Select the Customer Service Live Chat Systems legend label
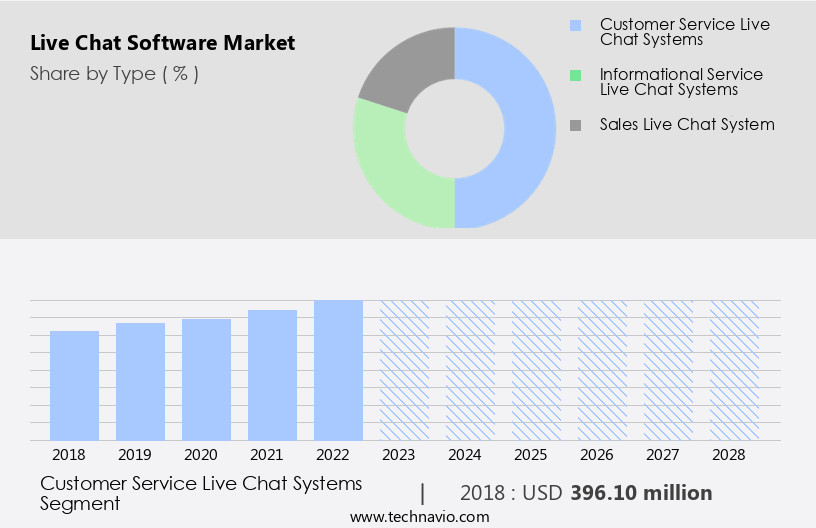Viewport: 816px width, 528px height. pos(684,32)
